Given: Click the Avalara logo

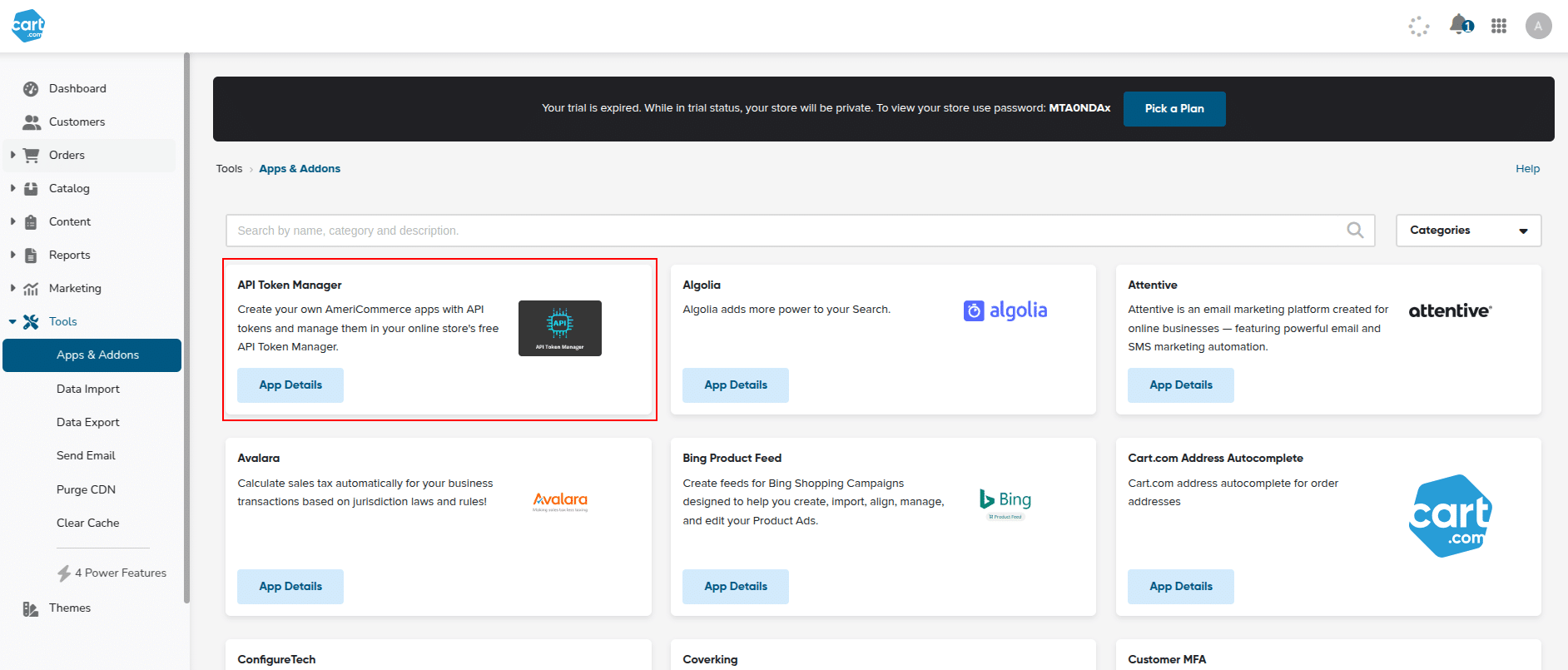Looking at the screenshot, I should tap(560, 501).
